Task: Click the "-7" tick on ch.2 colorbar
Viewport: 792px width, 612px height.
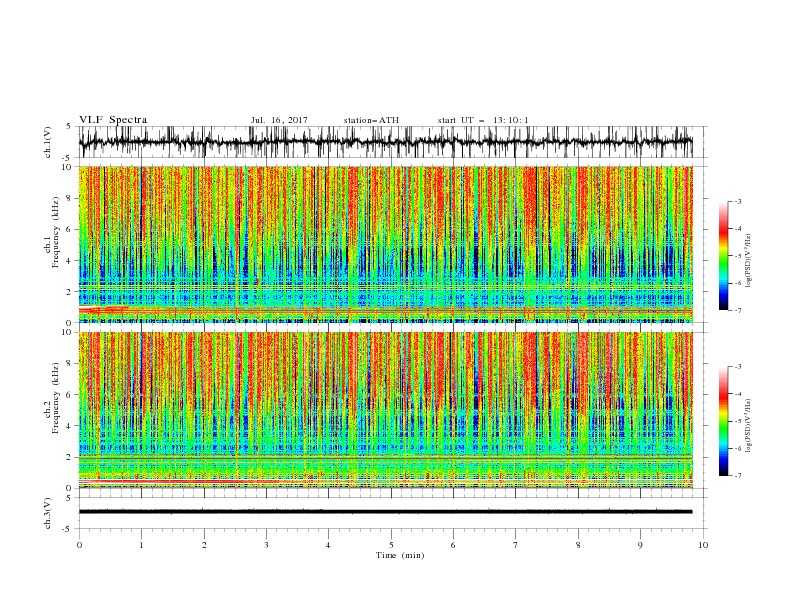Action: (738, 476)
